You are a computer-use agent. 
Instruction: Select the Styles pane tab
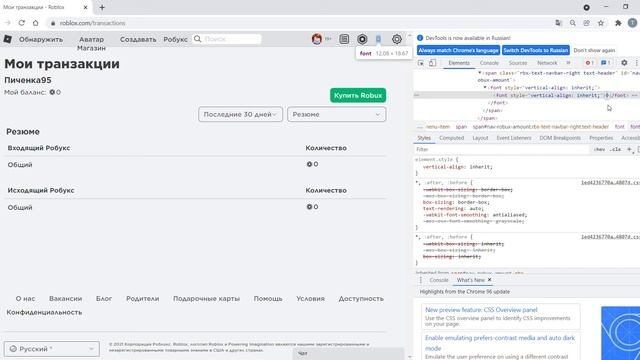(x=424, y=138)
